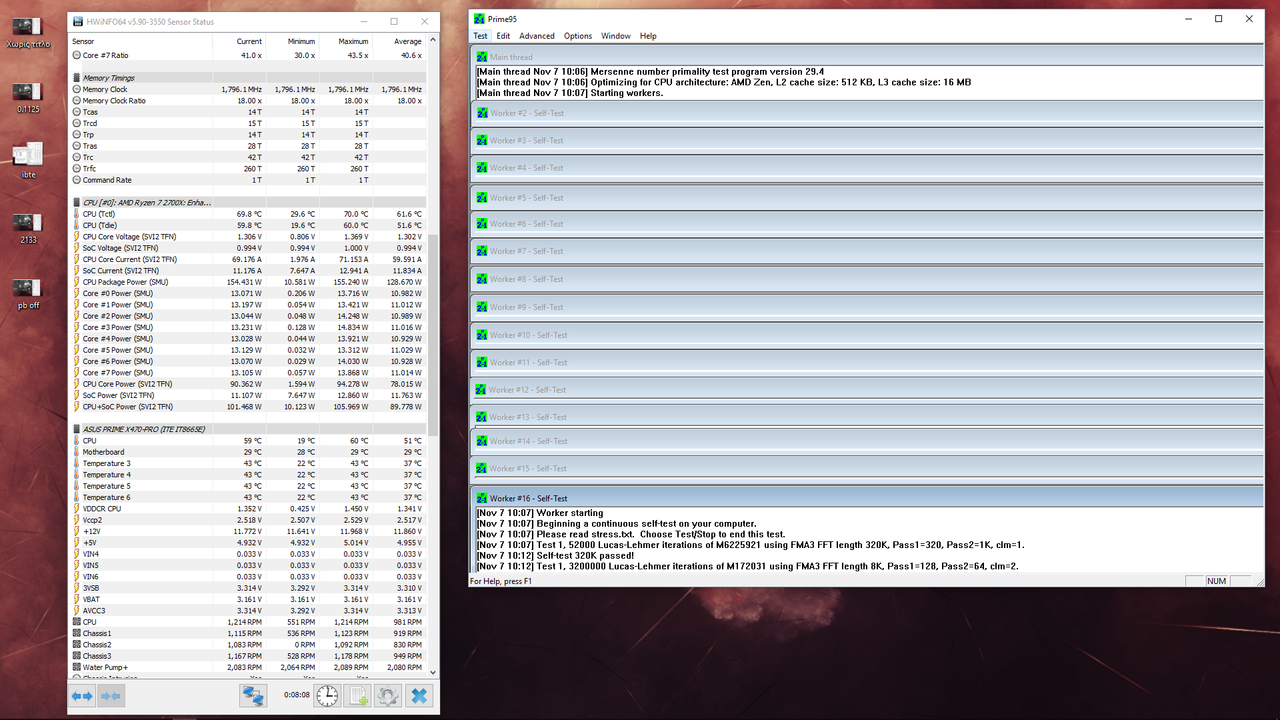1280x720 pixels.
Task: Click clock icon beside Memory Clock row
Action: tap(76, 89)
